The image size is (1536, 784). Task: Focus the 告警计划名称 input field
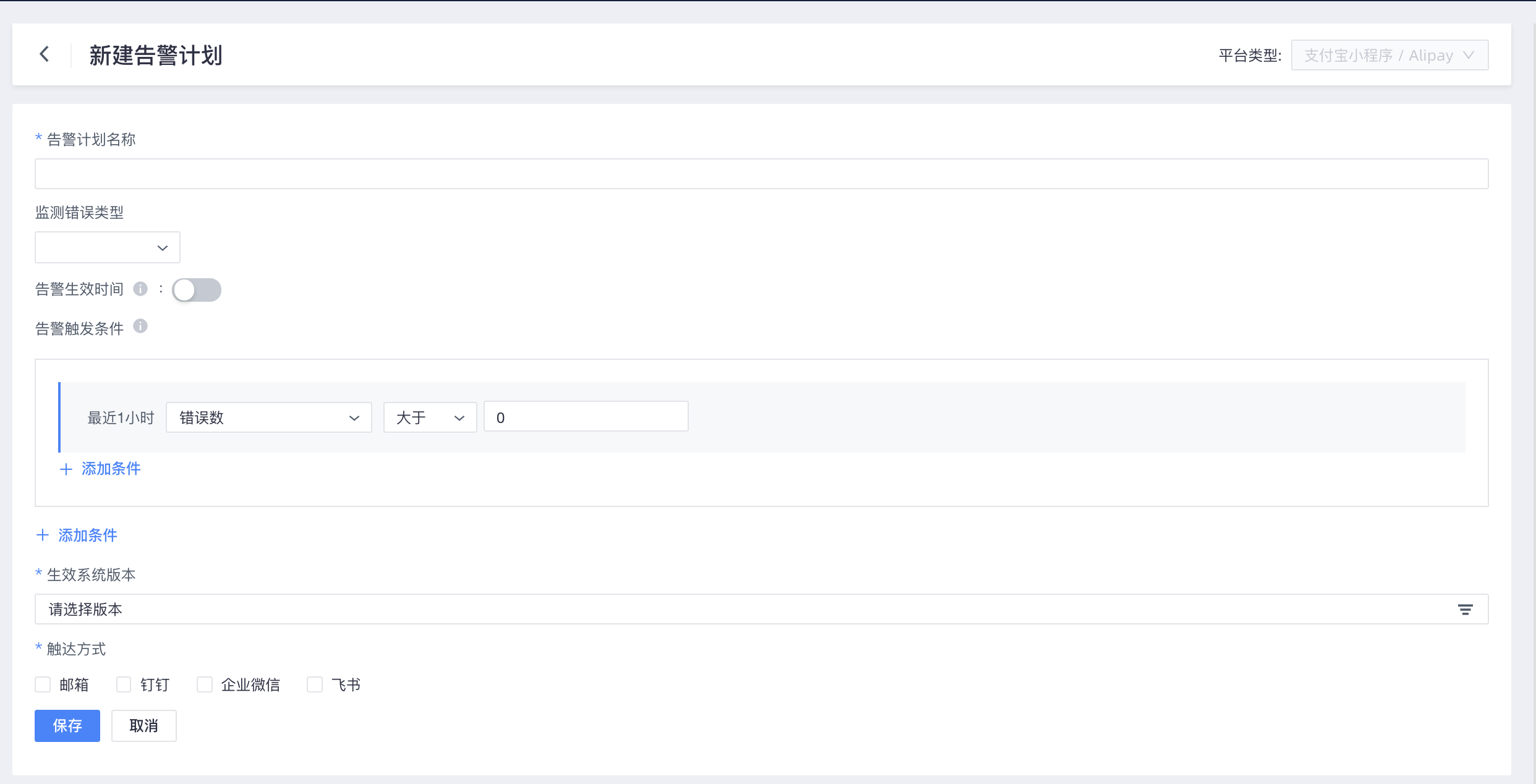[761, 174]
